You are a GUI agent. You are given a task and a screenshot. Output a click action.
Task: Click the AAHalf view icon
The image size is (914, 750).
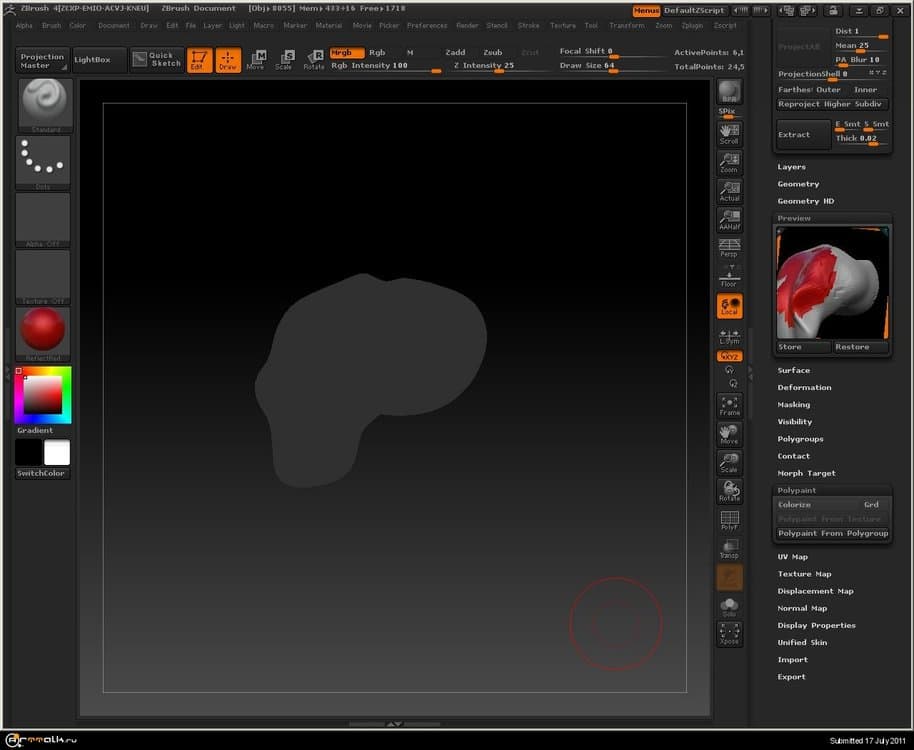[x=729, y=219]
